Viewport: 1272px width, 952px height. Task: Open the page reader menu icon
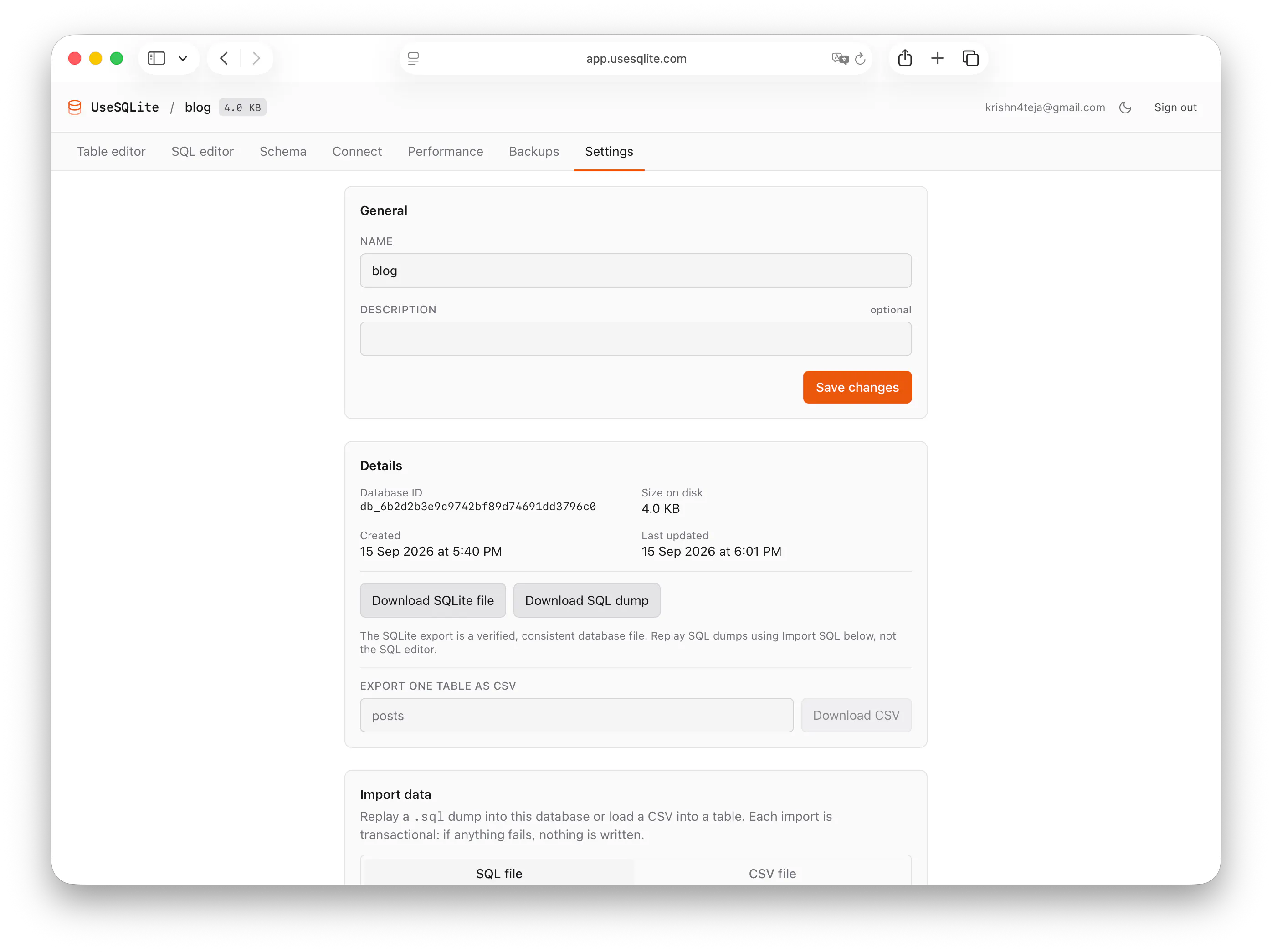point(414,58)
